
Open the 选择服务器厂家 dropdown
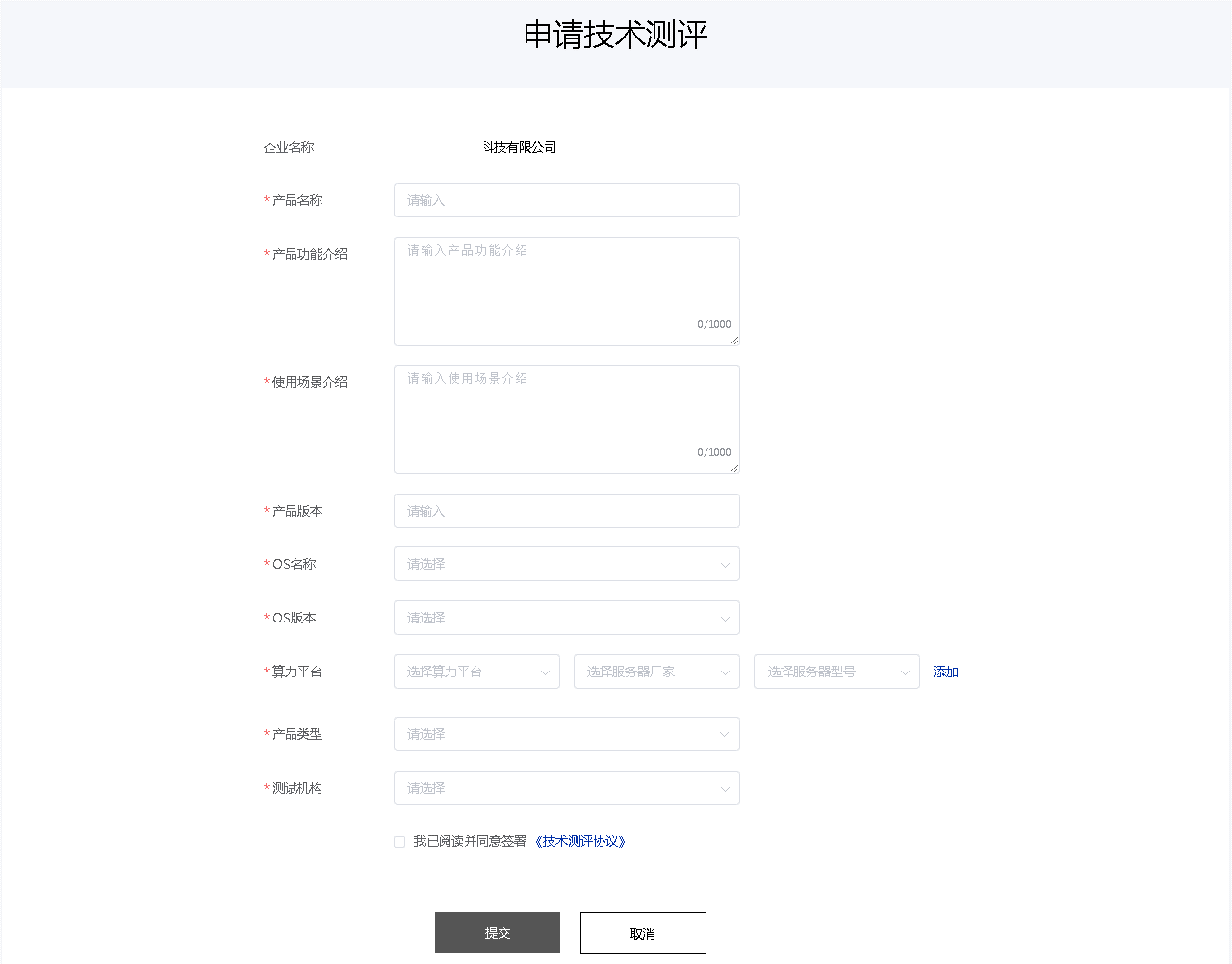[656, 672]
